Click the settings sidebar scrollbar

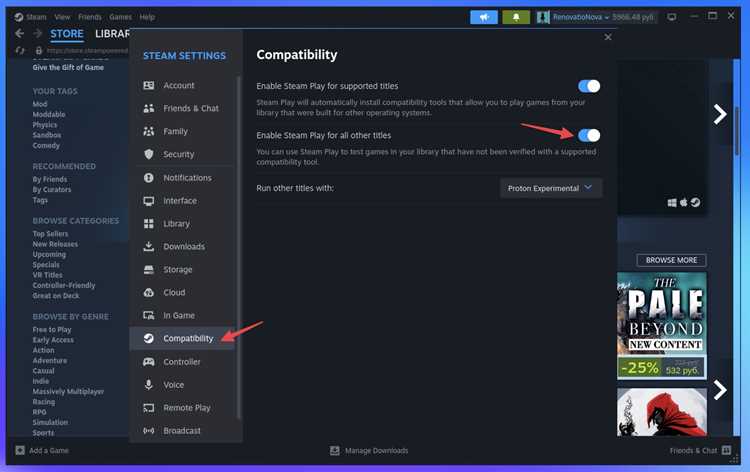tap(239, 248)
